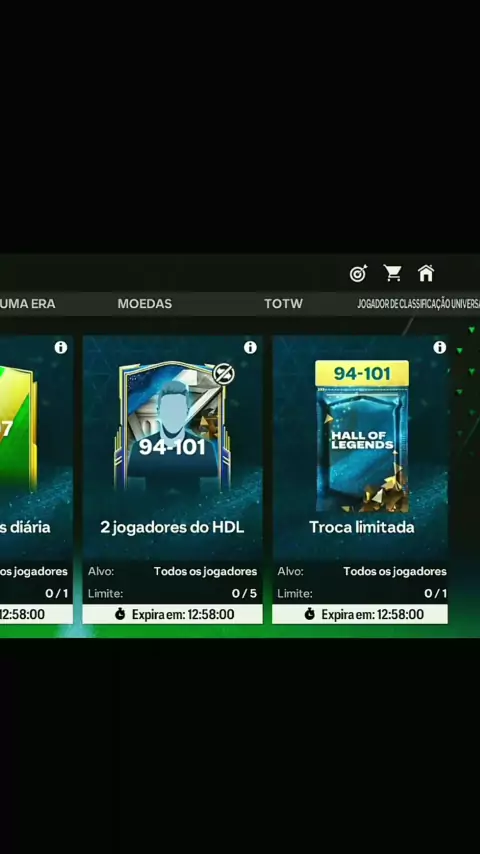Tap the stopwatch icon under 2 jogadores do HDL
The image size is (480, 854).
click(x=120, y=614)
